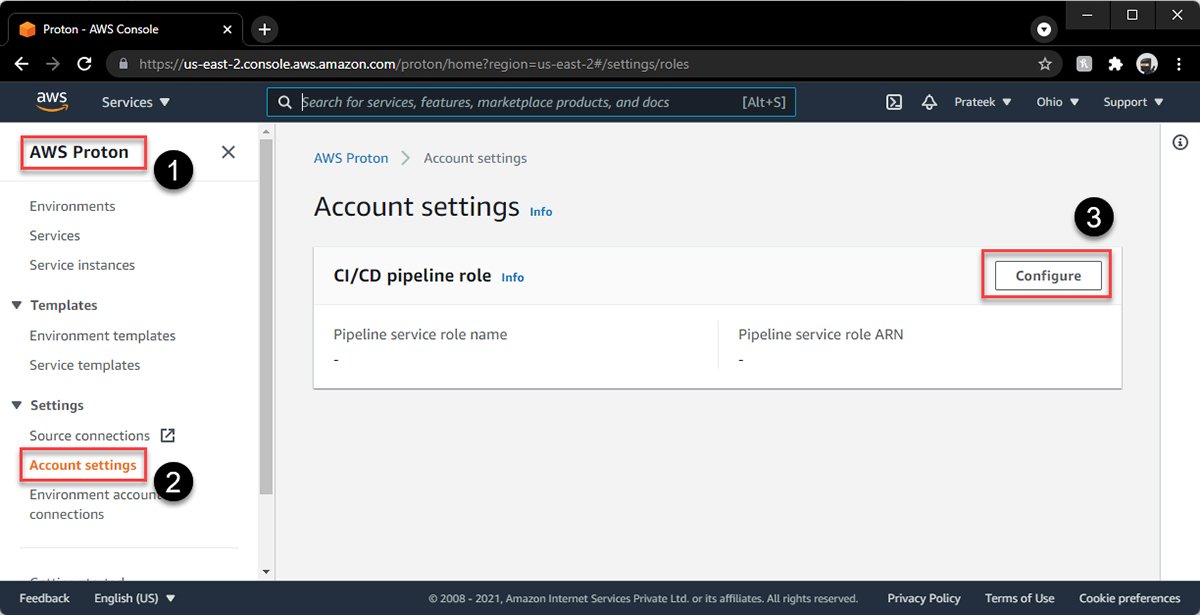Reload the page using refresh icon
The height and width of the screenshot is (615, 1200).
point(85,64)
